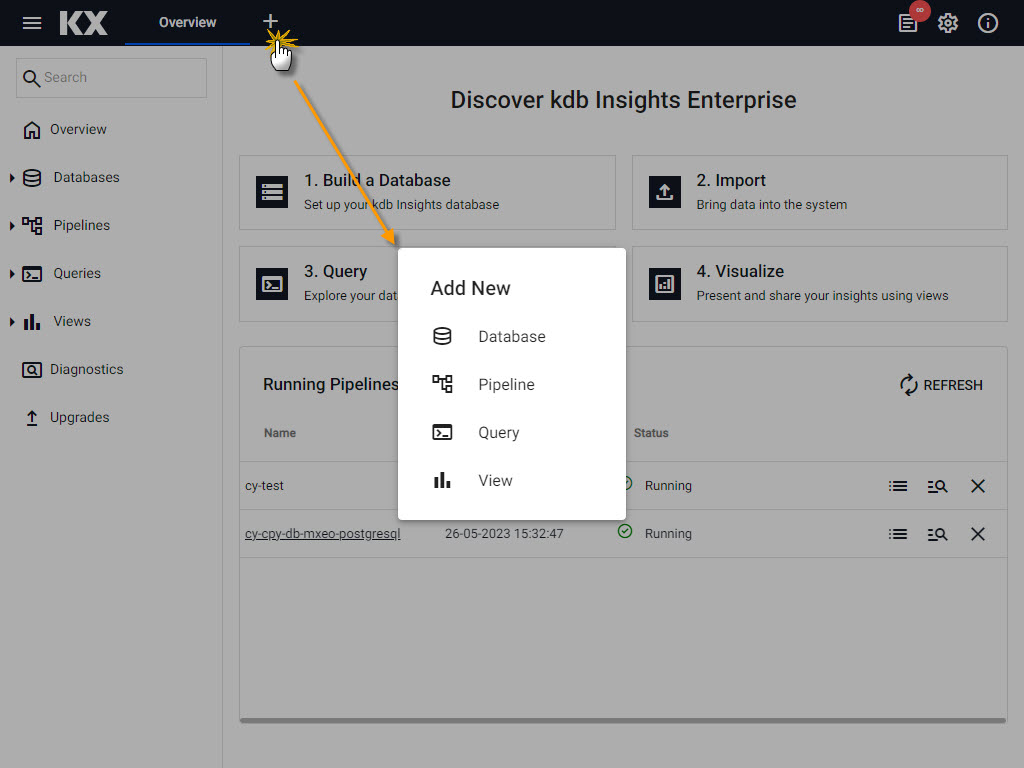Screen dimensions: 1024x768
Task: Select Queries in the sidebar
Action: pyautogui.click(x=77, y=273)
